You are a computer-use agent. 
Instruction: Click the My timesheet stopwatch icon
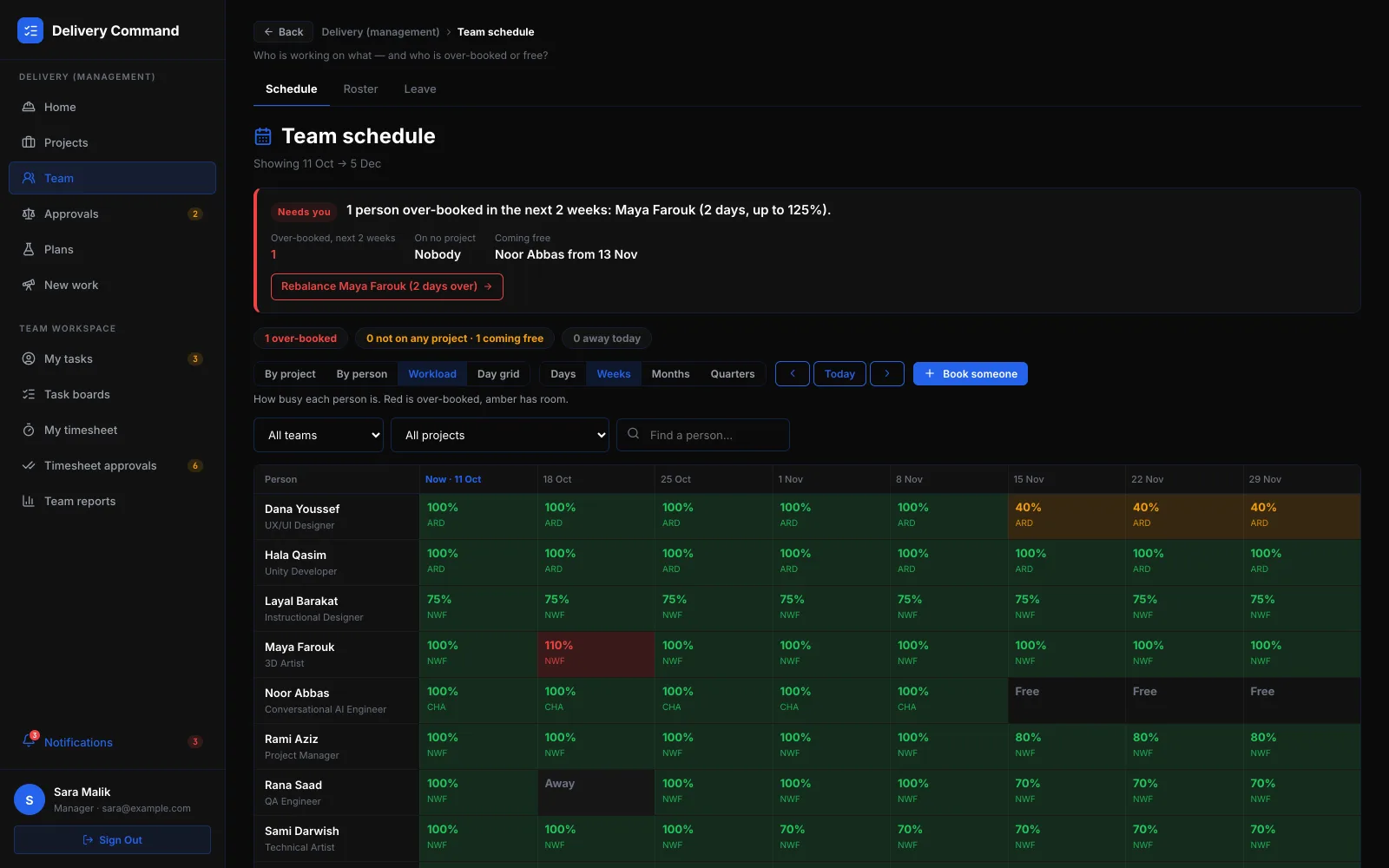pyautogui.click(x=29, y=430)
